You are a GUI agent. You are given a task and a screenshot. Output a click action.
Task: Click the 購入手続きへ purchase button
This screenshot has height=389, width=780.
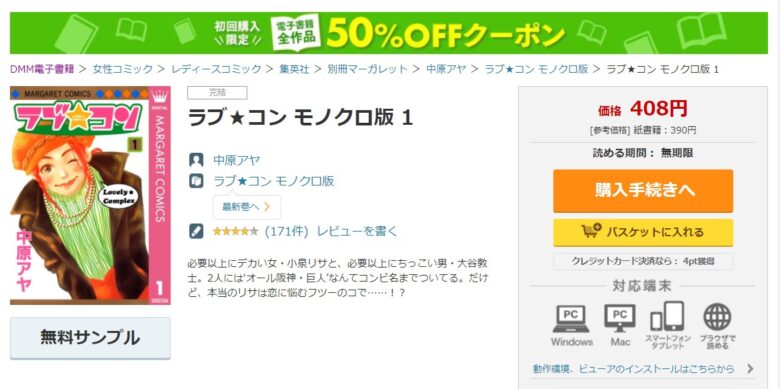[x=643, y=191]
